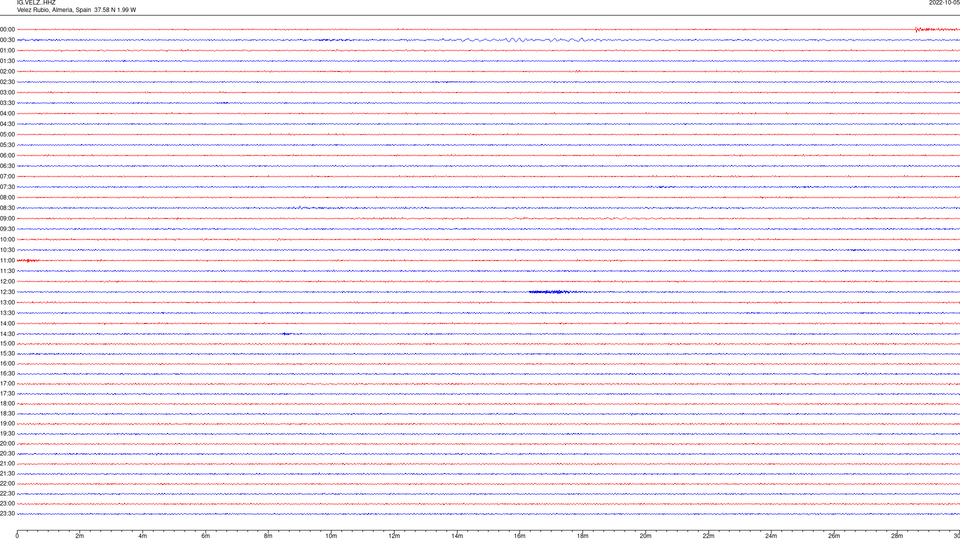Select the 09:00 row time label
The image size is (960, 540).
(x=7, y=219)
